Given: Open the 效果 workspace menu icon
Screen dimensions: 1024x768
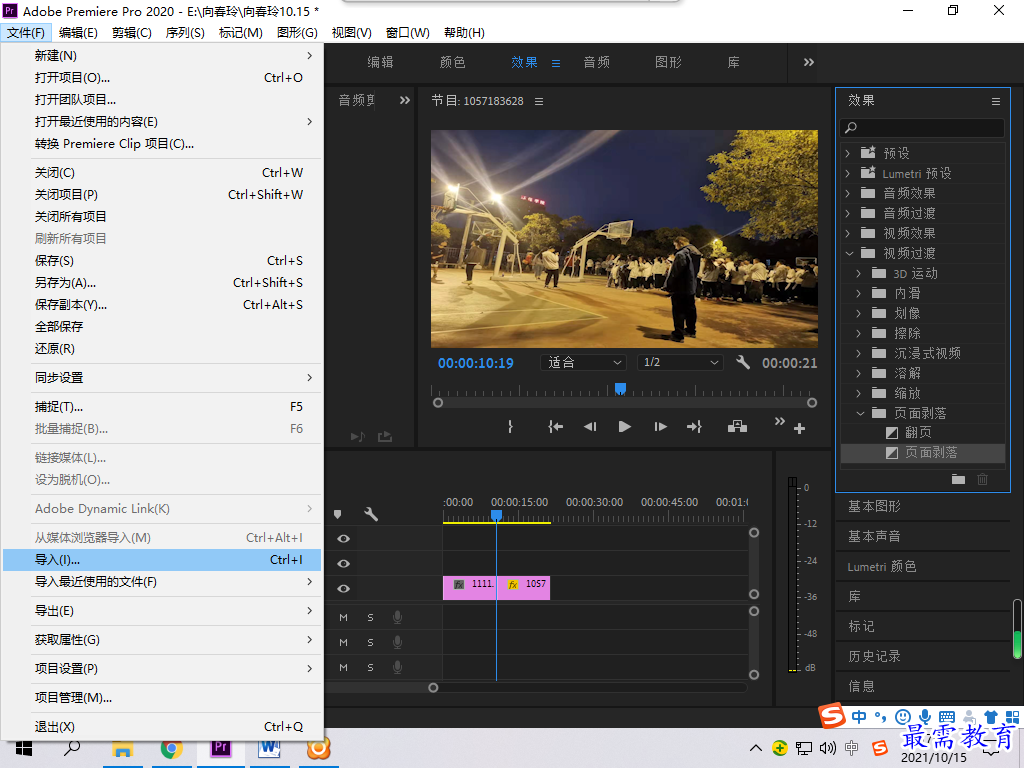Looking at the screenshot, I should coord(556,63).
